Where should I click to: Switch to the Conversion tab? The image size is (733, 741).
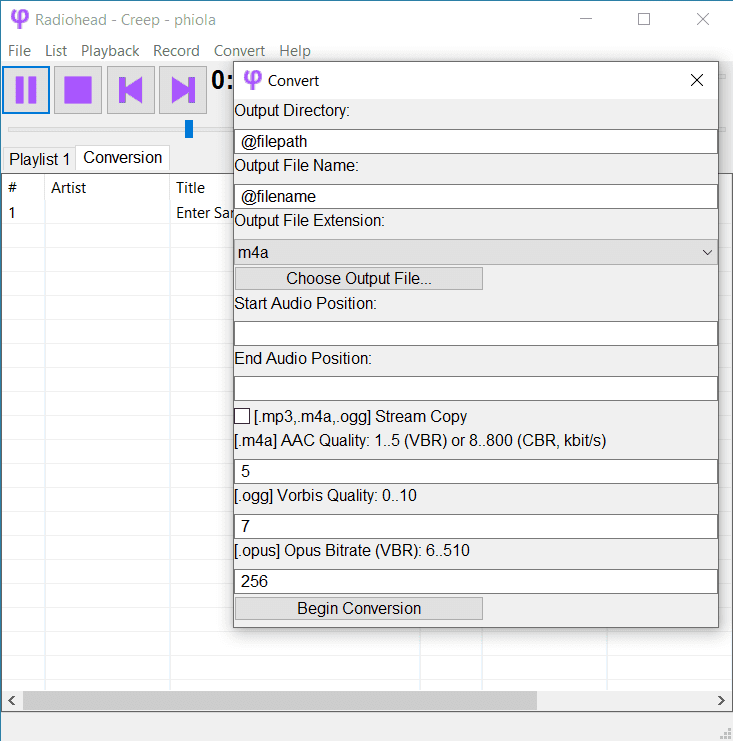point(123,157)
